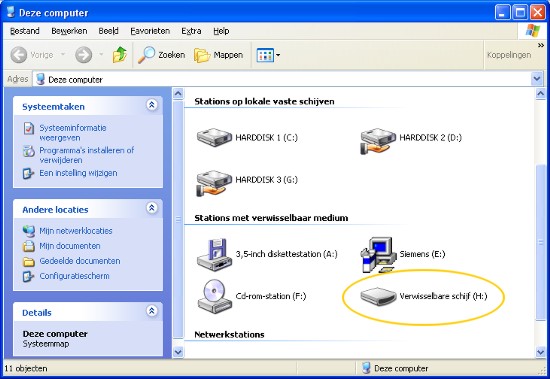
Task: Click the sidebar scrollbar down arrow
Action: pos(178,352)
